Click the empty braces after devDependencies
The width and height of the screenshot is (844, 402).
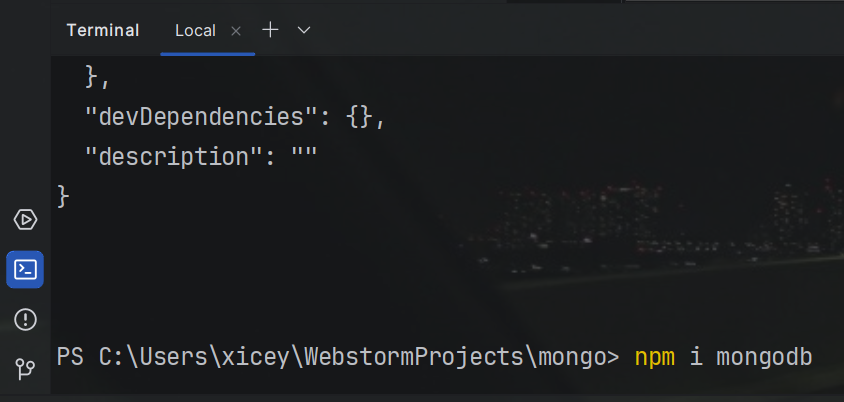click(x=360, y=116)
